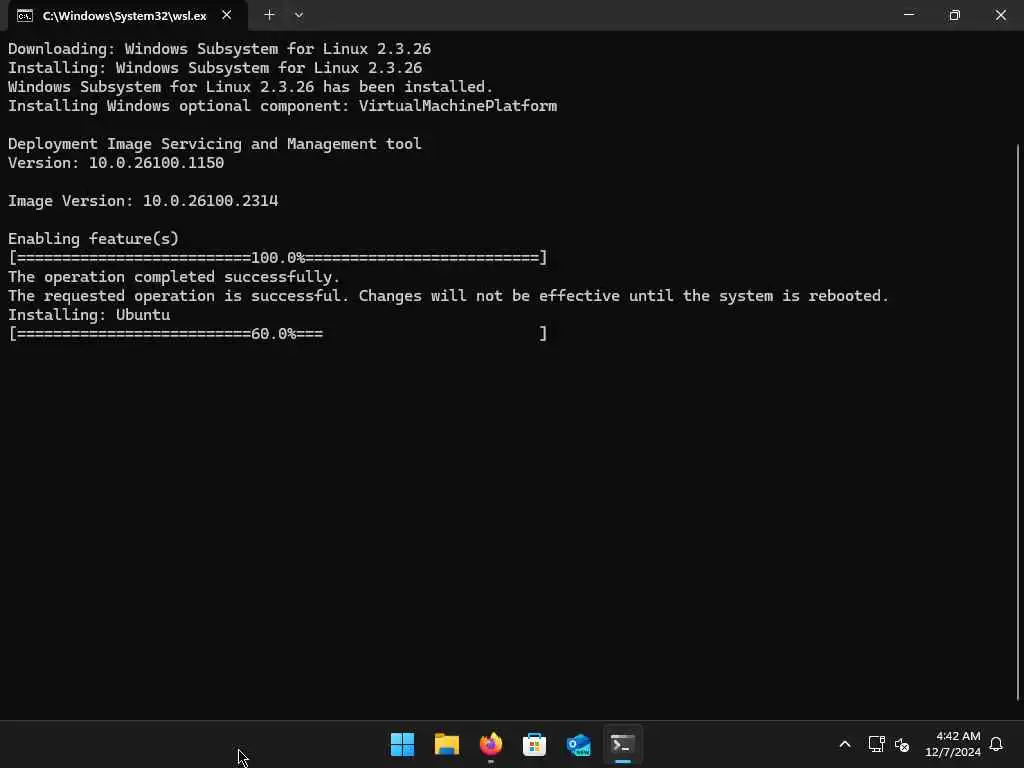The image size is (1024, 768).
Task: Open the Windows Start menu
Action: pyautogui.click(x=402, y=744)
